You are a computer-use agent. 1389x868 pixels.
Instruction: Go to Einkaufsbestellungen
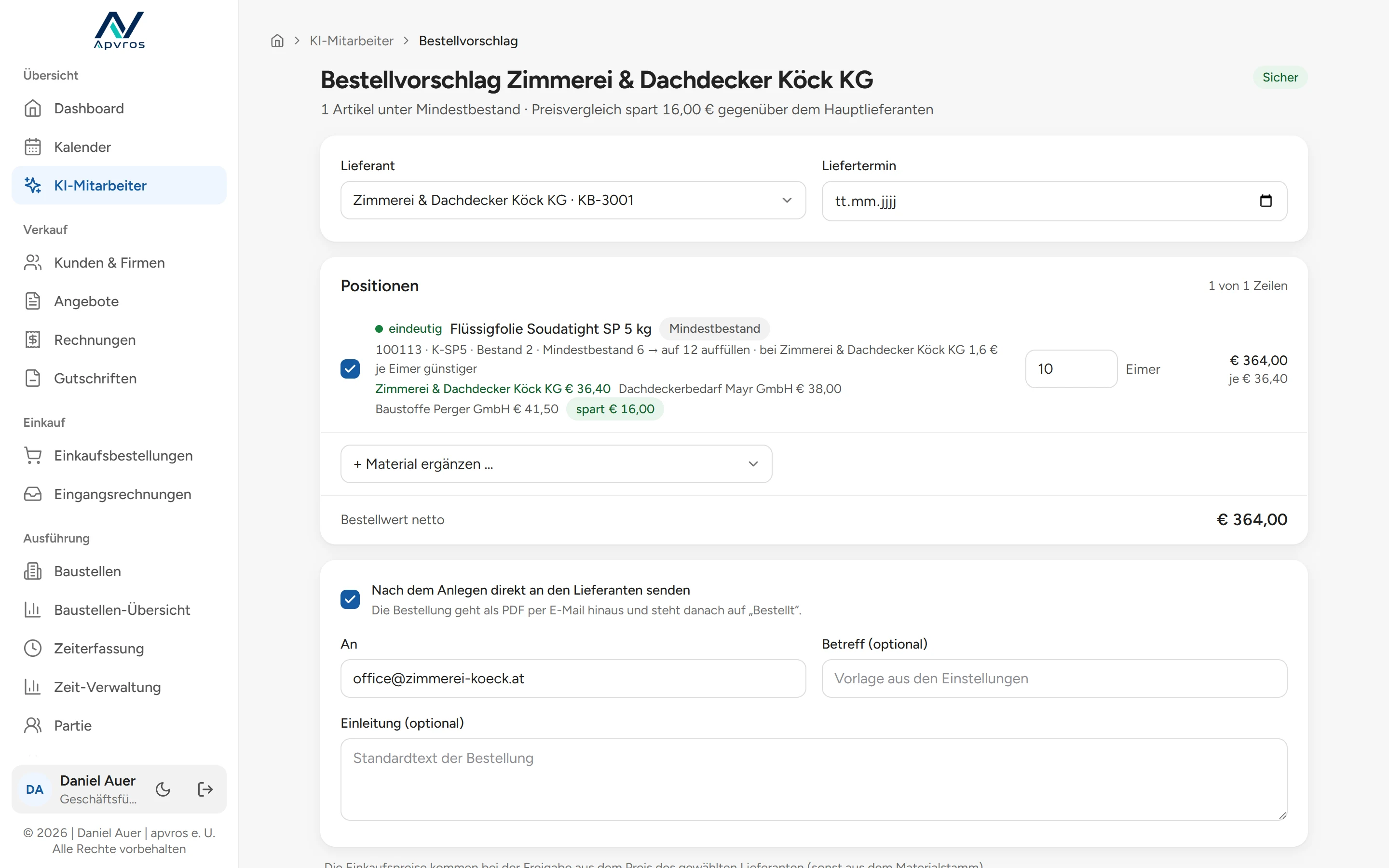coord(119,455)
